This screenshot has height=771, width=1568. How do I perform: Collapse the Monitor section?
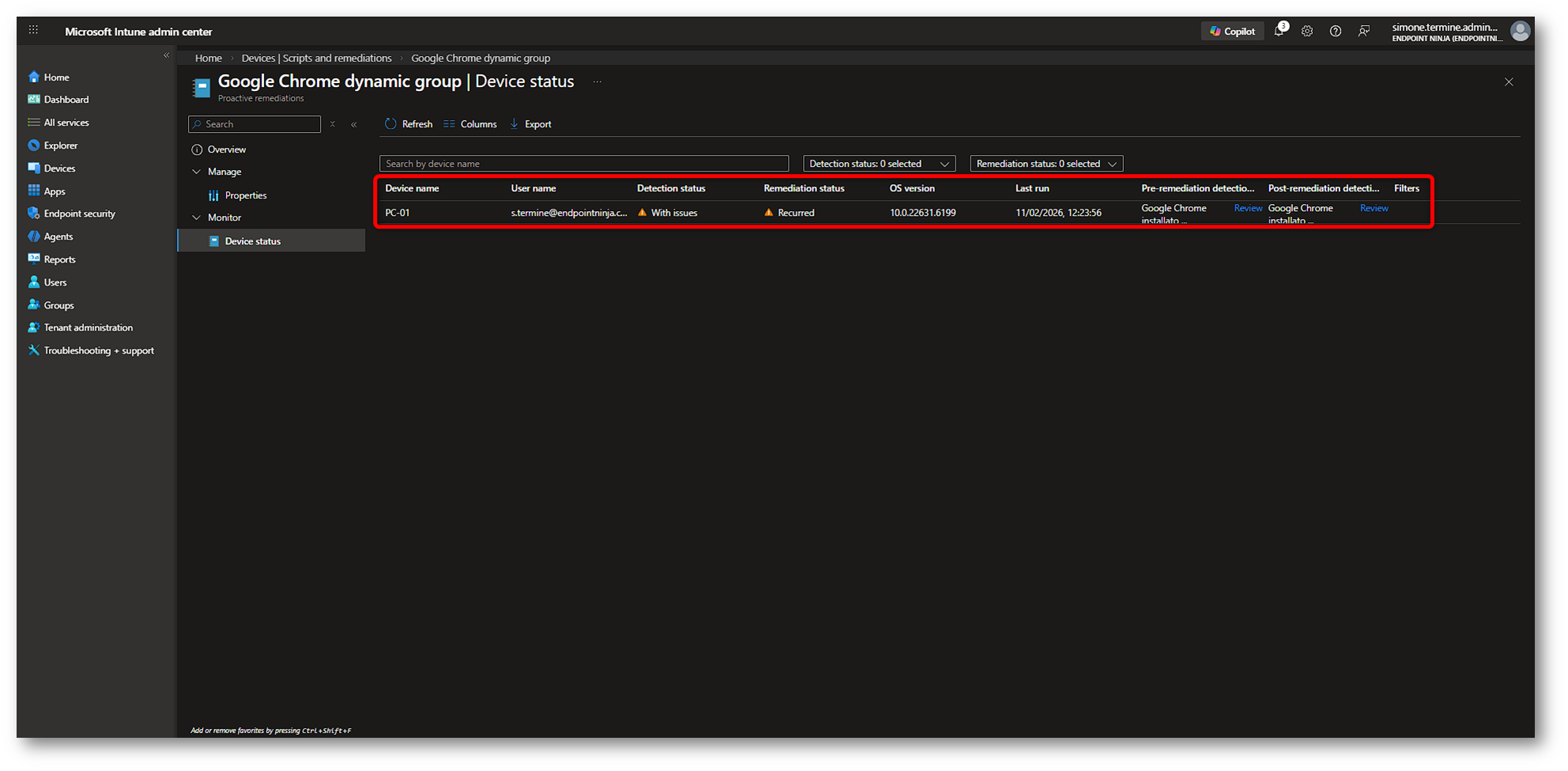[197, 217]
